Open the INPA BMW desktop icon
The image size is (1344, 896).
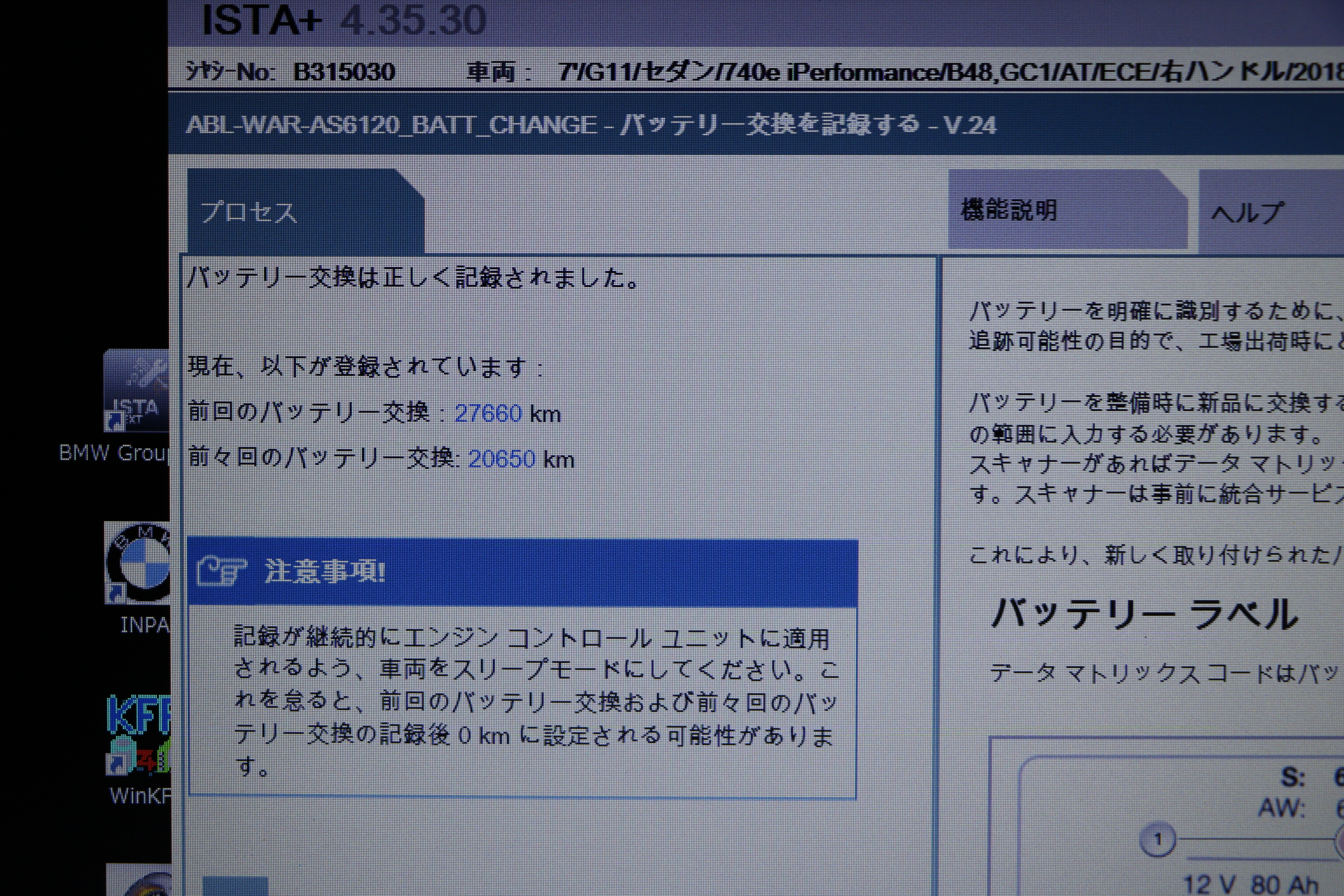pyautogui.click(x=137, y=563)
